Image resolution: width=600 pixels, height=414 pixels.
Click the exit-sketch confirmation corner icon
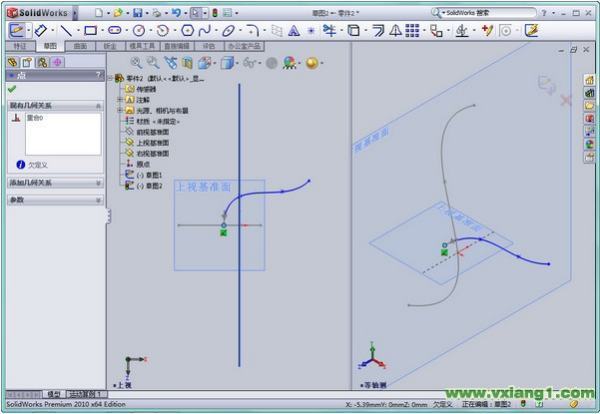(546, 84)
